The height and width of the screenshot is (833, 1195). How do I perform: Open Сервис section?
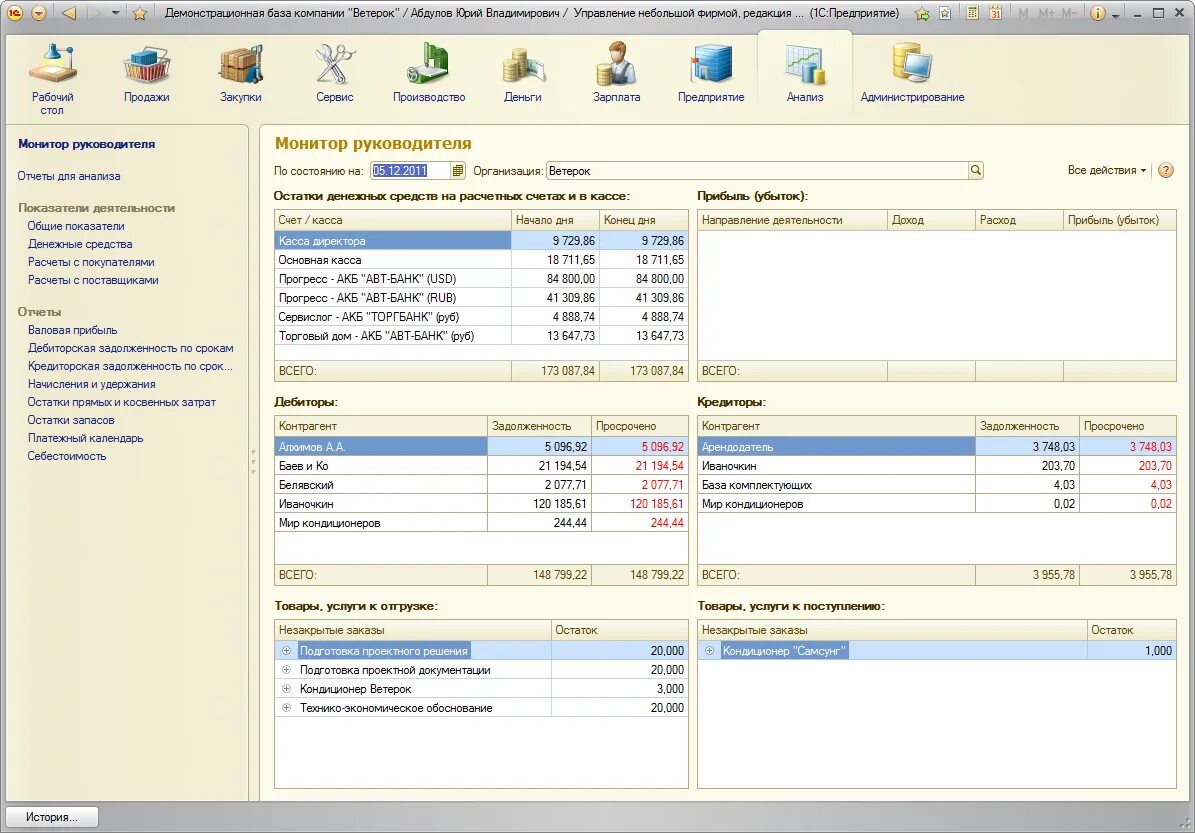coord(335,73)
